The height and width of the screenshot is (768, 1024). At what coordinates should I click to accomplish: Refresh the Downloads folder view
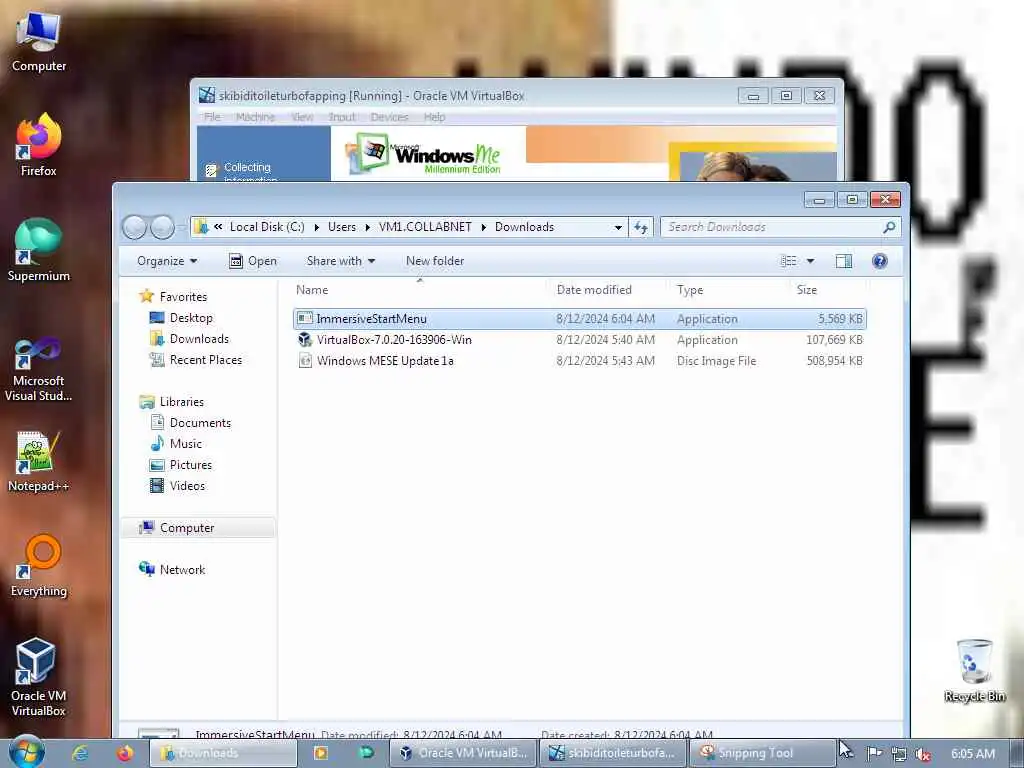click(641, 227)
